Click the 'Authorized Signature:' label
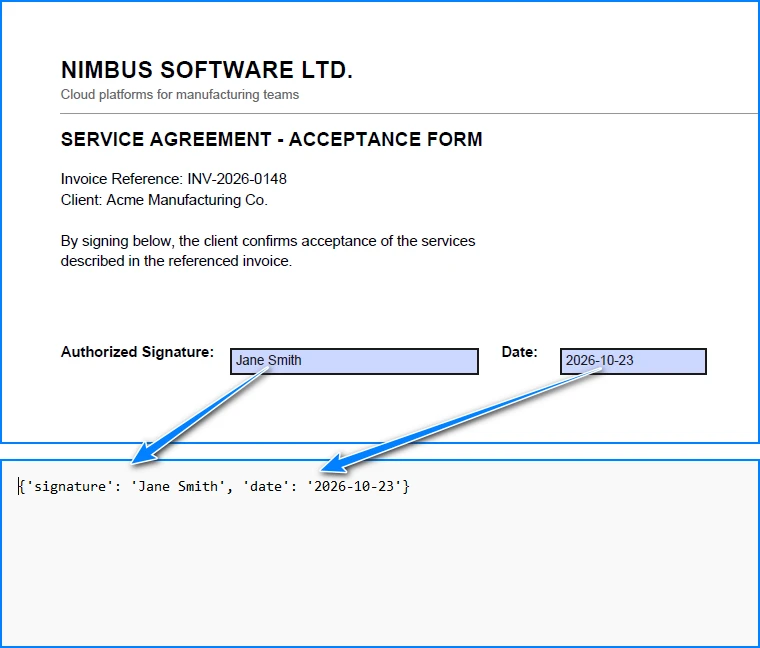 pyautogui.click(x=137, y=352)
